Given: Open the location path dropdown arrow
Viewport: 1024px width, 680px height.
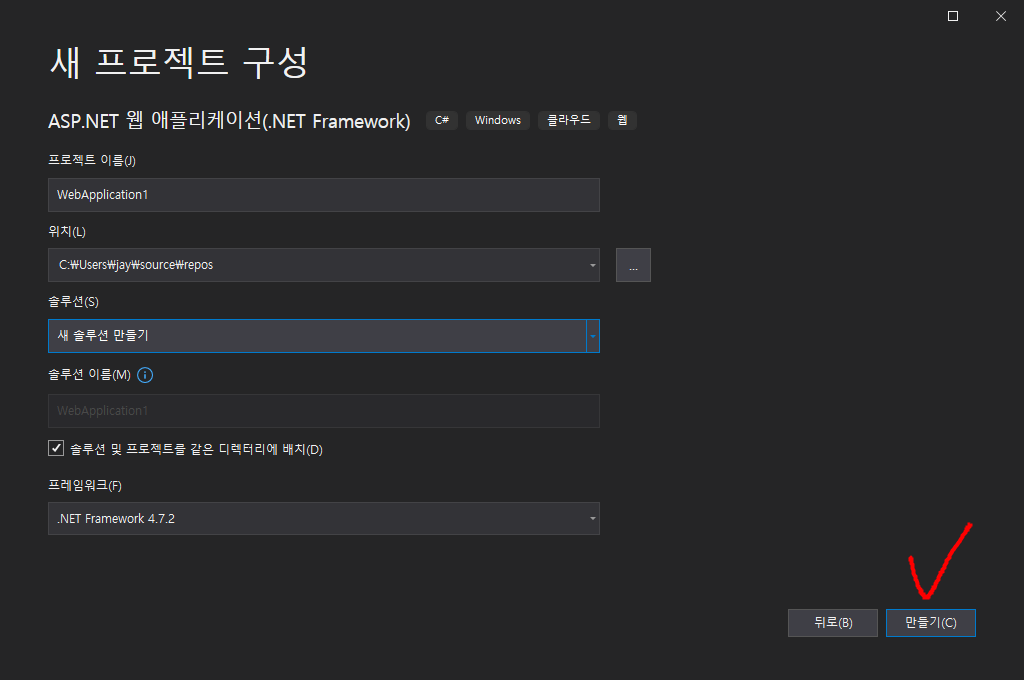Looking at the screenshot, I should point(592,265).
